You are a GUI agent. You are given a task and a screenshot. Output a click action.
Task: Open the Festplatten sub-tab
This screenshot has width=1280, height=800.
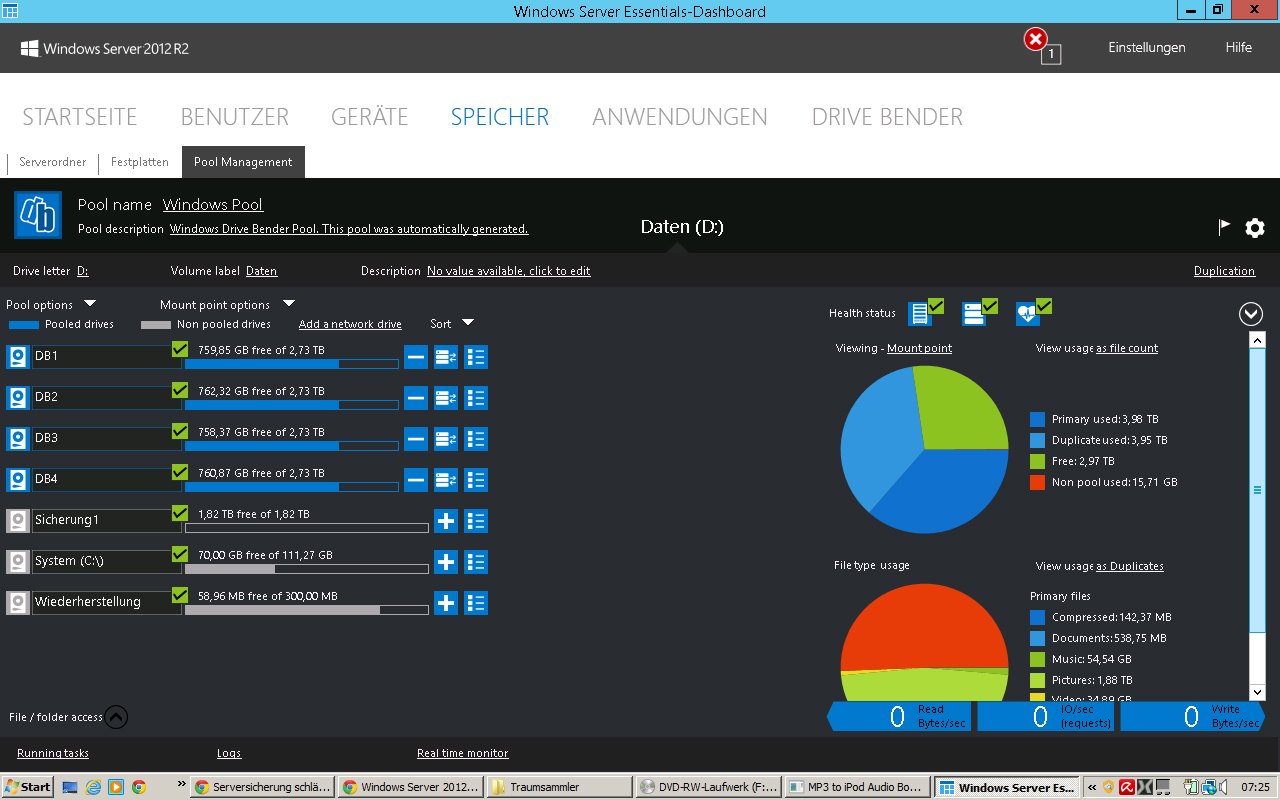(x=140, y=162)
